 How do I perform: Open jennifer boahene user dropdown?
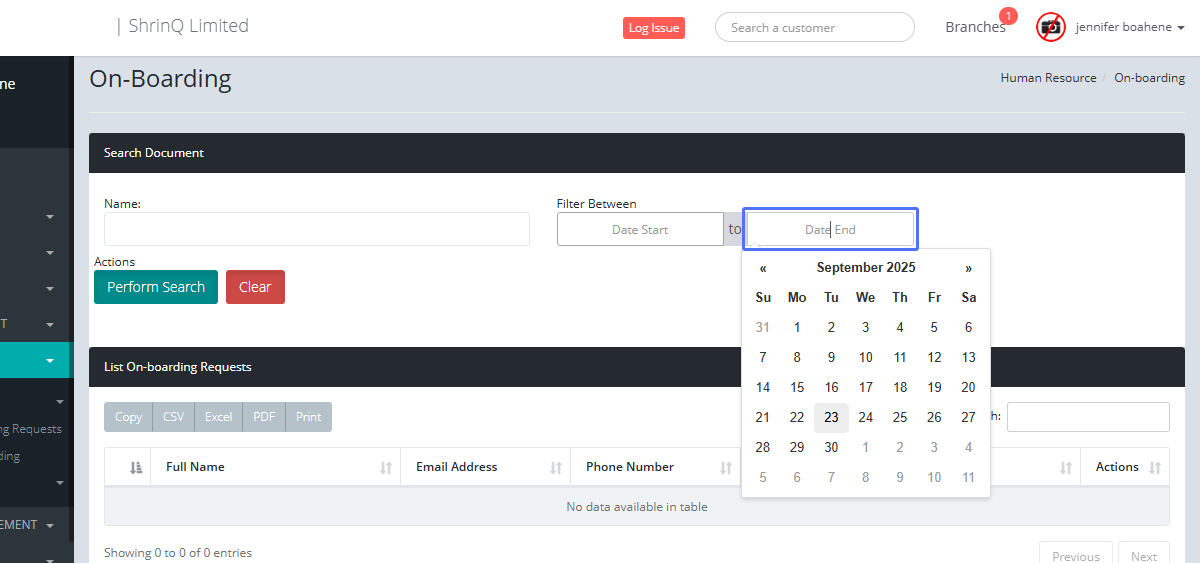pyautogui.click(x=1129, y=27)
